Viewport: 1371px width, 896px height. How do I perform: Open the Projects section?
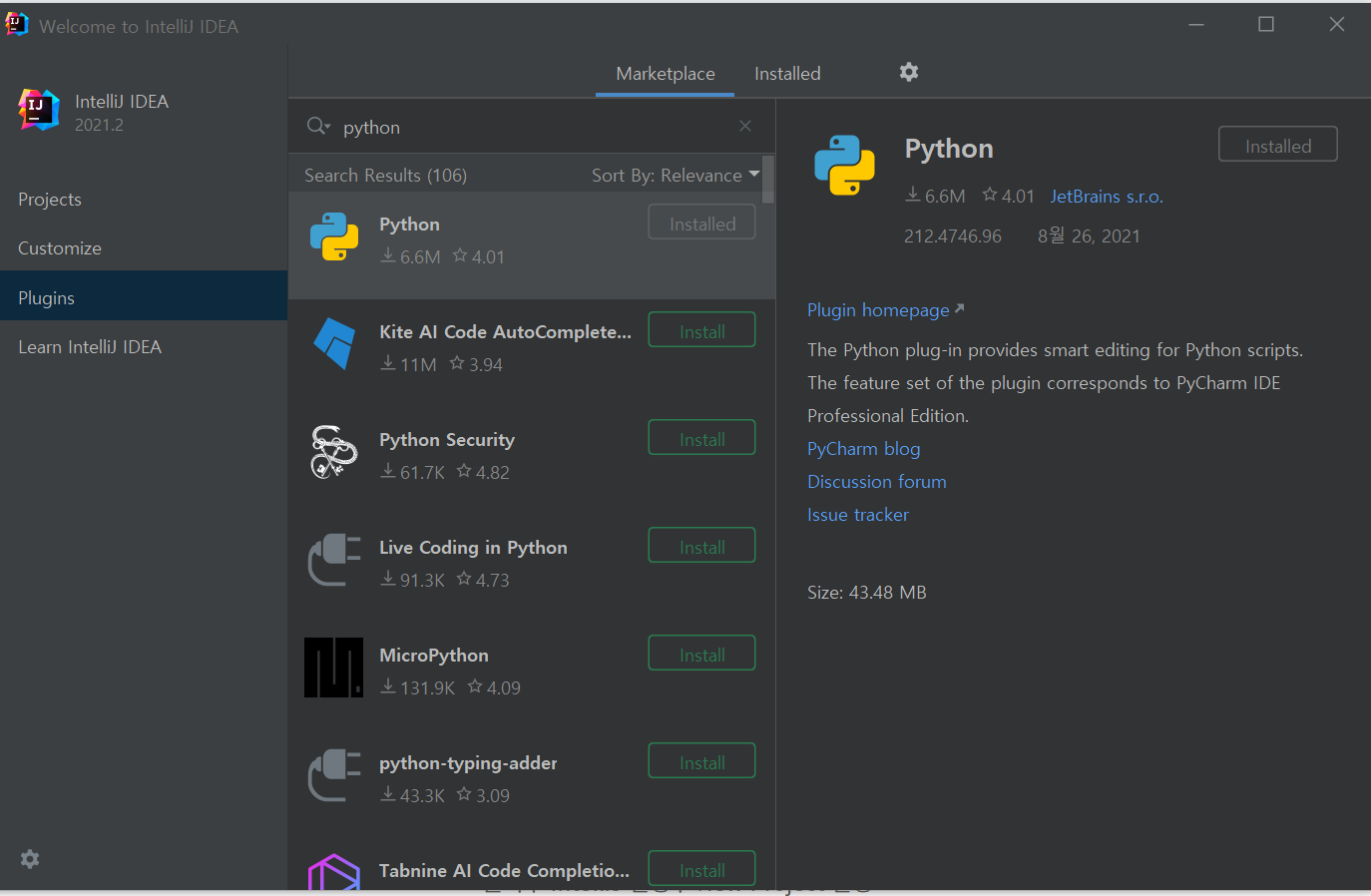pos(144,200)
